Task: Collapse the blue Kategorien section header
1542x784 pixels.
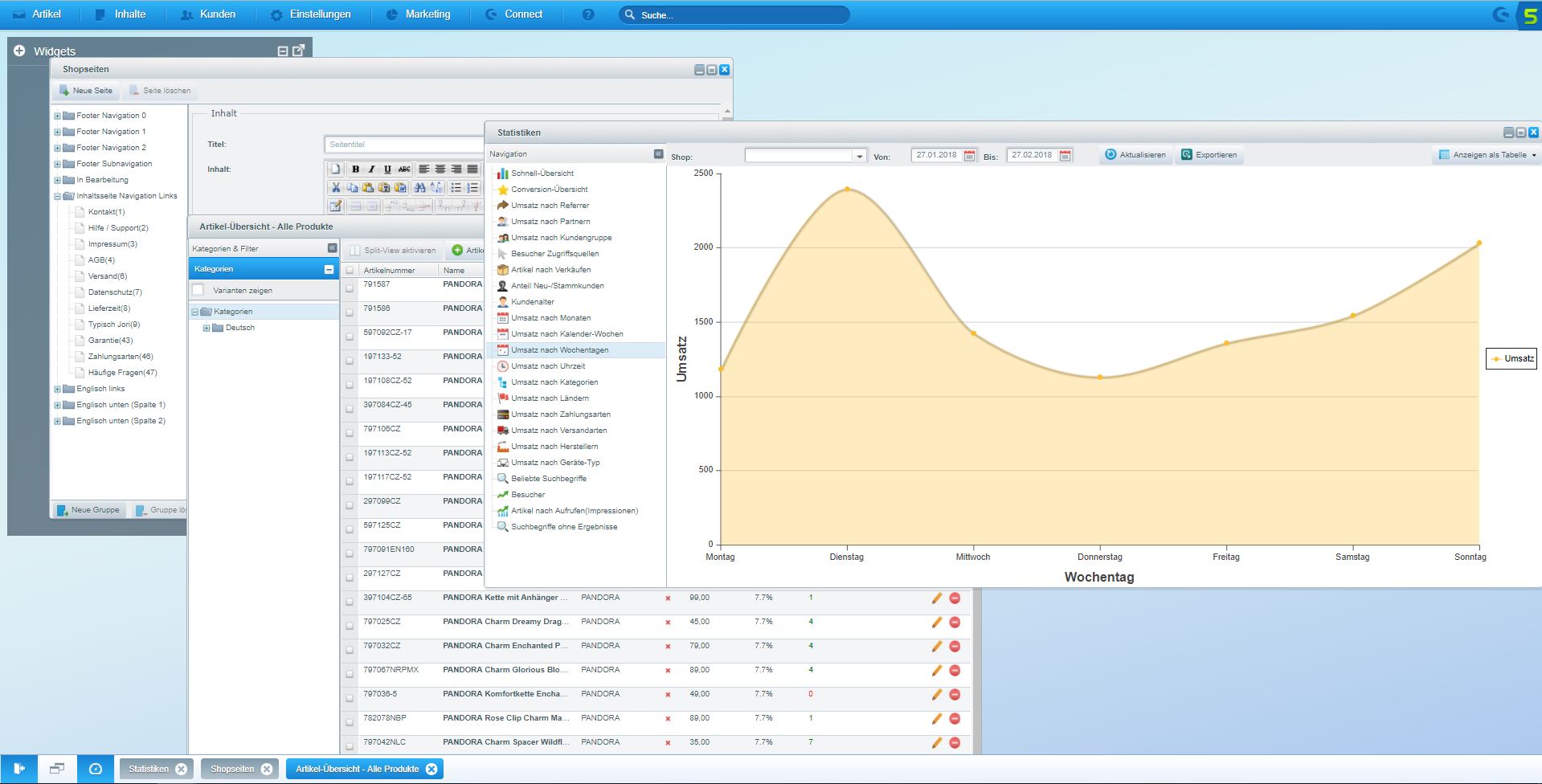Action: point(329,269)
